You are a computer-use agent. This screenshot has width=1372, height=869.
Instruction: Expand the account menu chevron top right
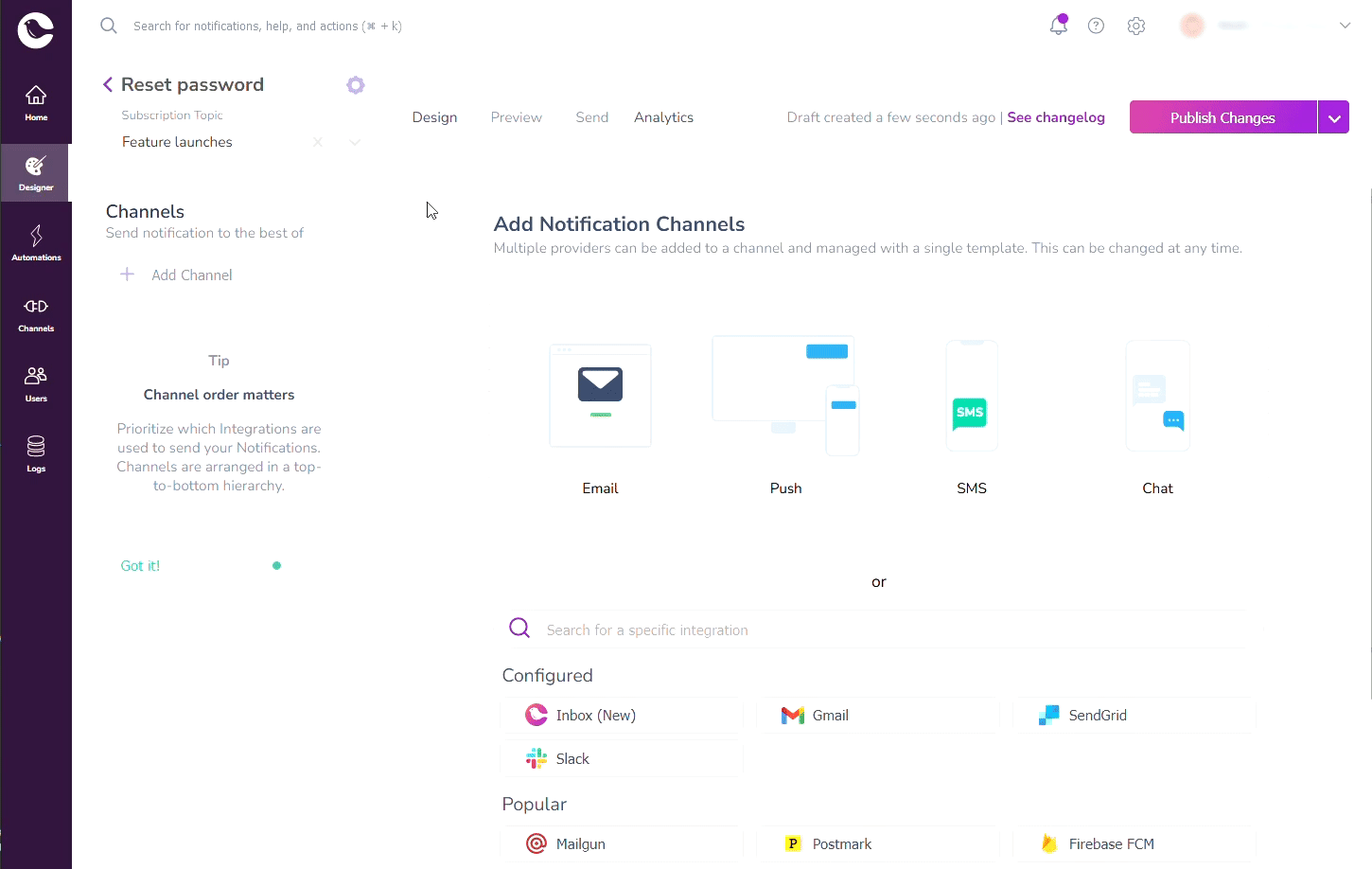point(1345,26)
